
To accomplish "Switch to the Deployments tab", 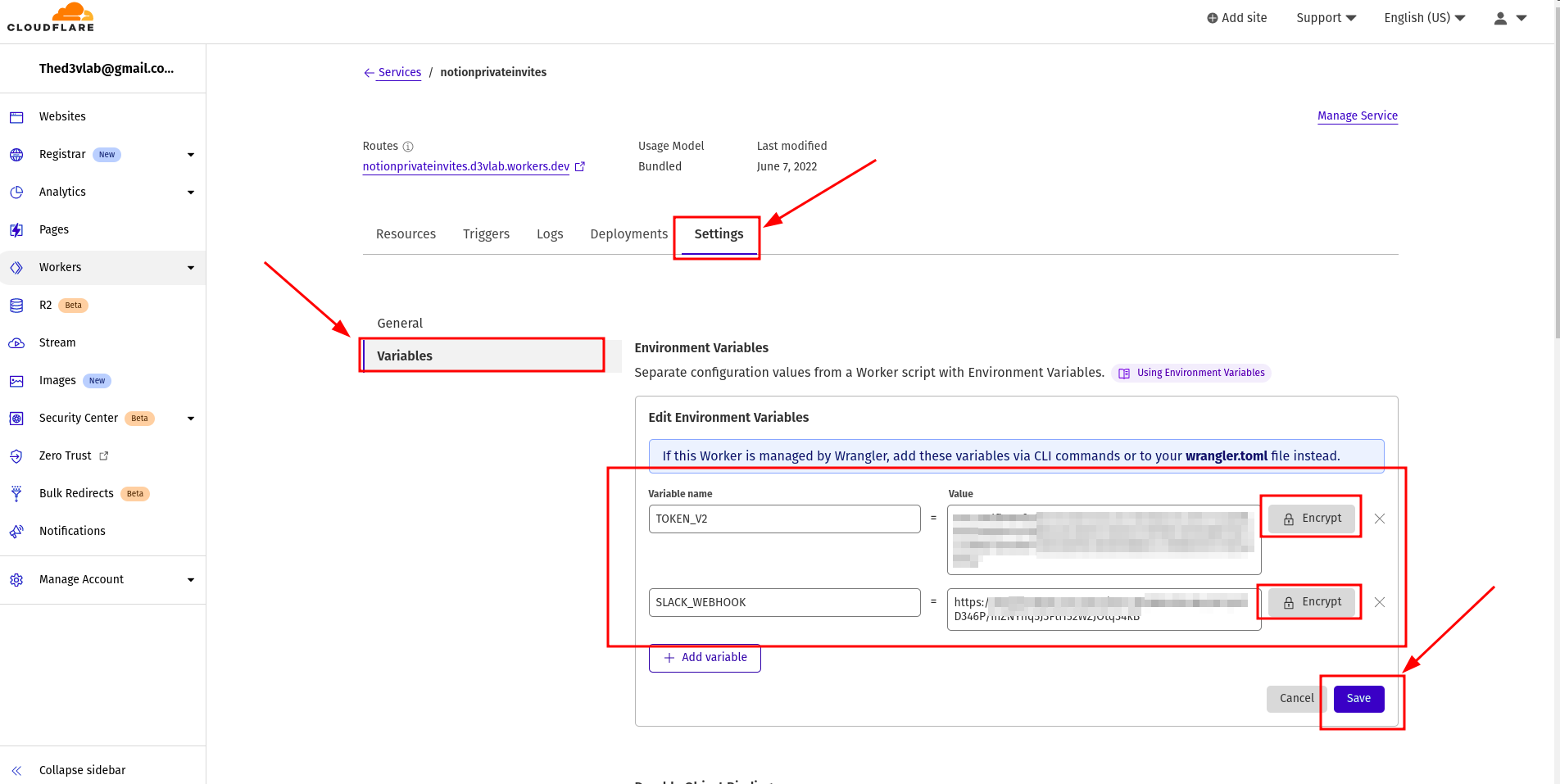I will [628, 234].
